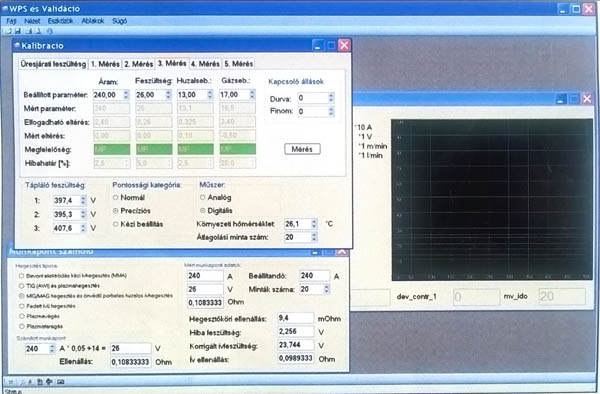Click the first icon in bottom toolbar
Image resolution: width=600 pixels, height=394 pixels.
tap(11, 382)
